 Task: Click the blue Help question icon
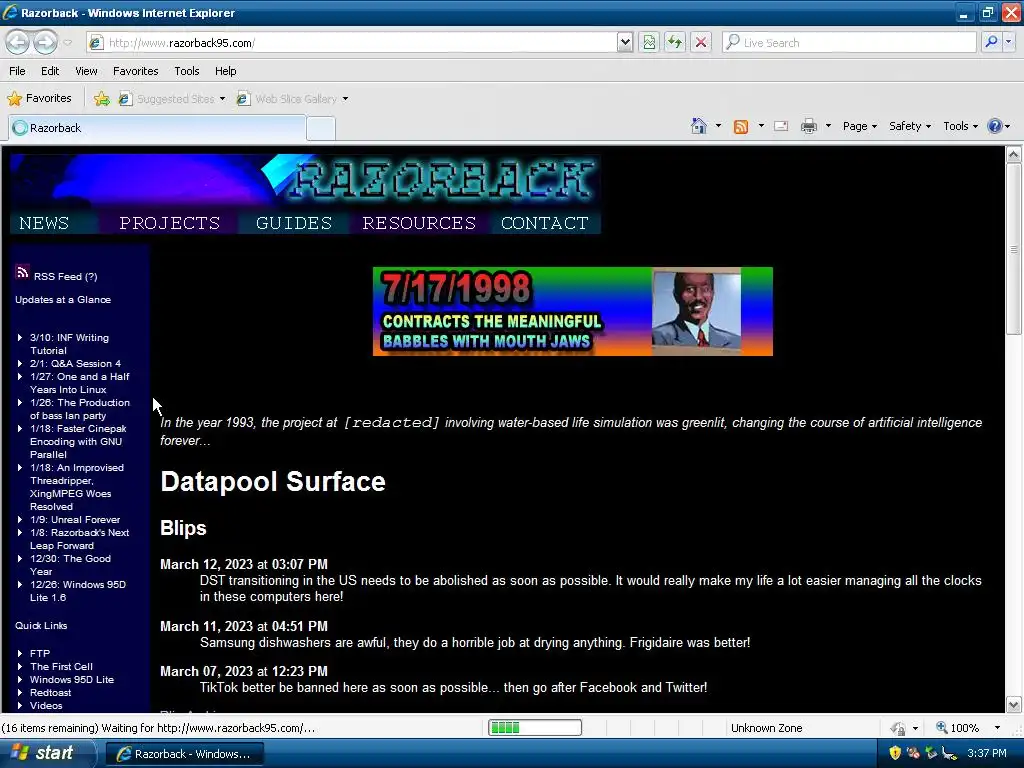995,126
